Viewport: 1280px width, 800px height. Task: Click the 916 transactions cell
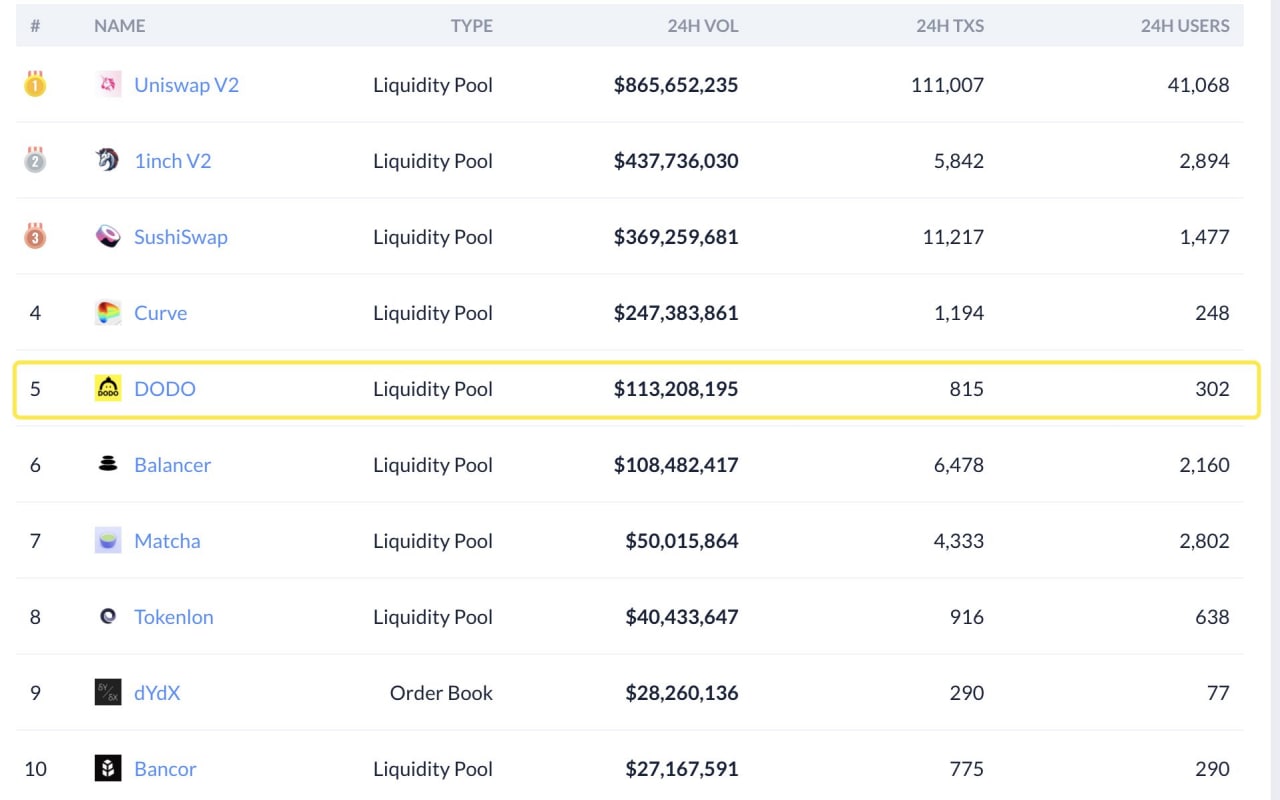coord(967,617)
